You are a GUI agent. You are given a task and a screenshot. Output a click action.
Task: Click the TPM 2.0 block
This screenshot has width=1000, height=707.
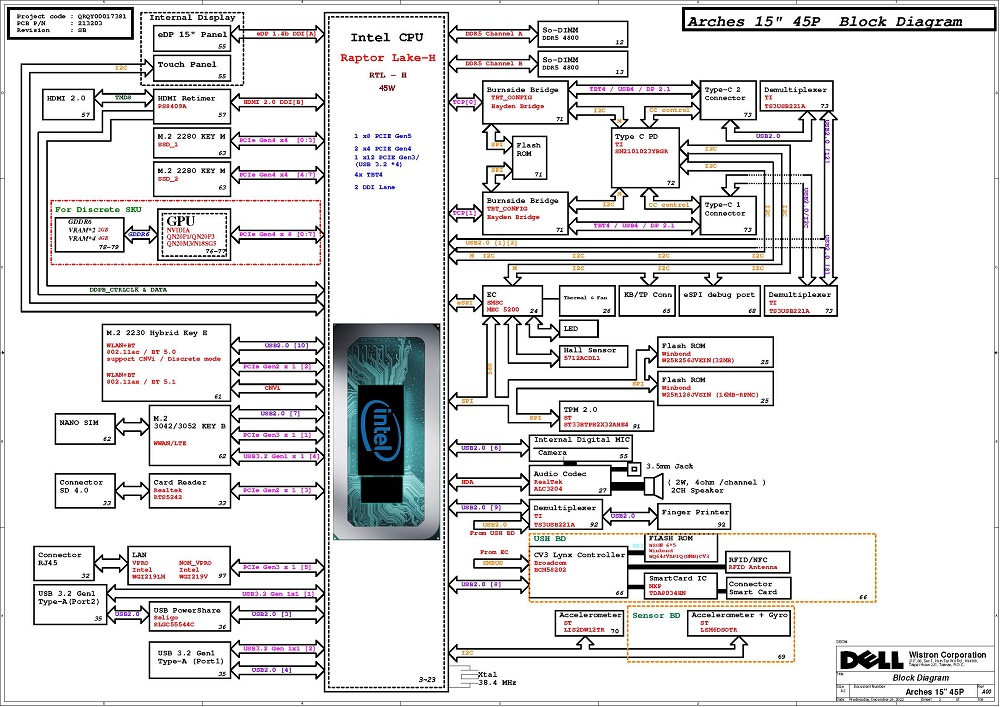[x=607, y=416]
